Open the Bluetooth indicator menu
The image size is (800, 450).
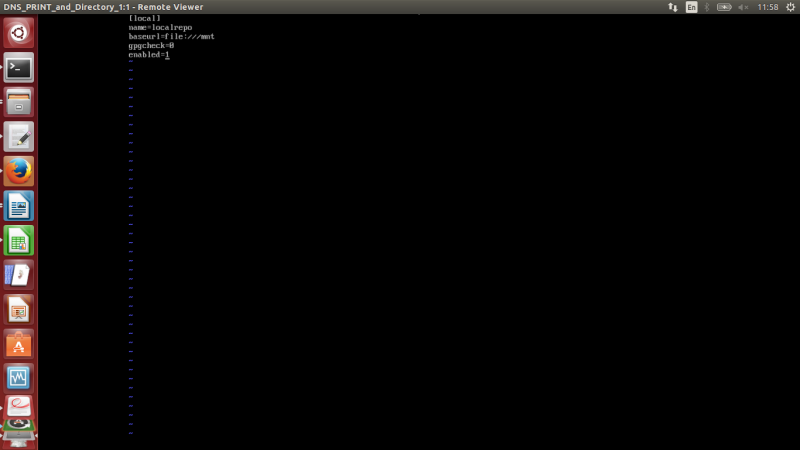(707, 7)
